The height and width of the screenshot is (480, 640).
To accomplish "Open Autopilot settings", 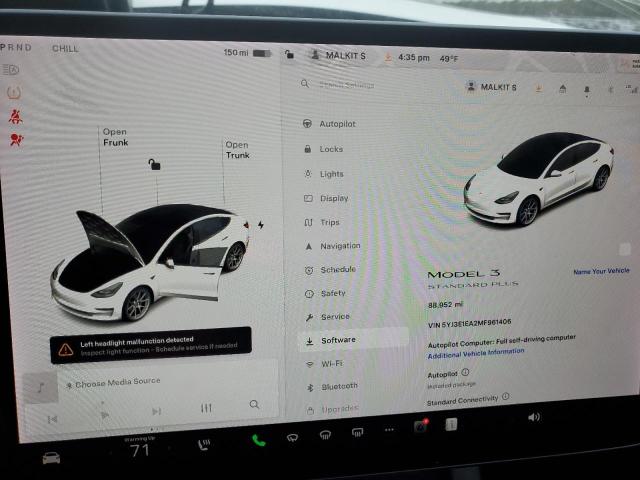I will tap(330, 124).
